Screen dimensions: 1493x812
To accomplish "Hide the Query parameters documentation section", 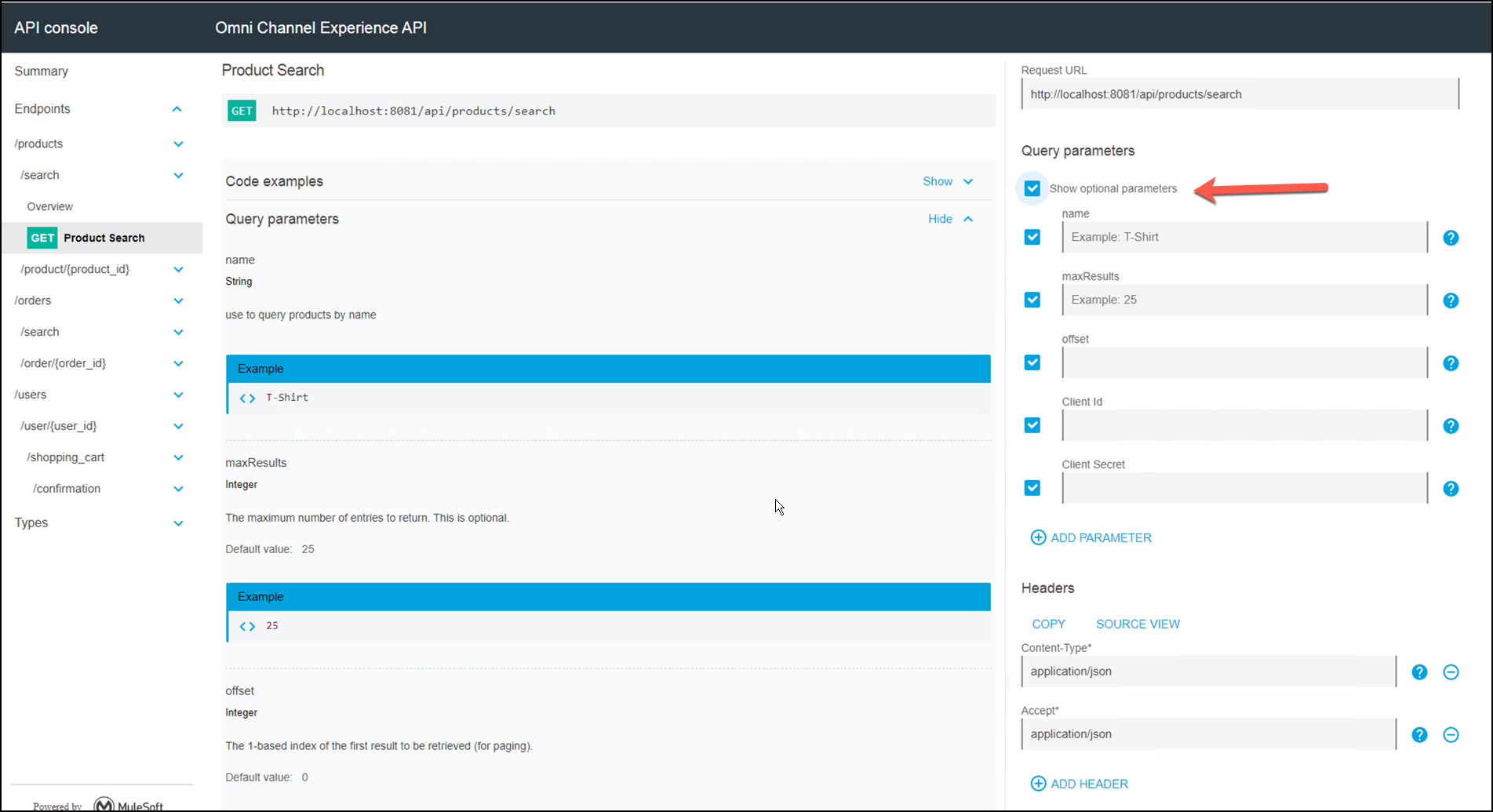I will [950, 219].
